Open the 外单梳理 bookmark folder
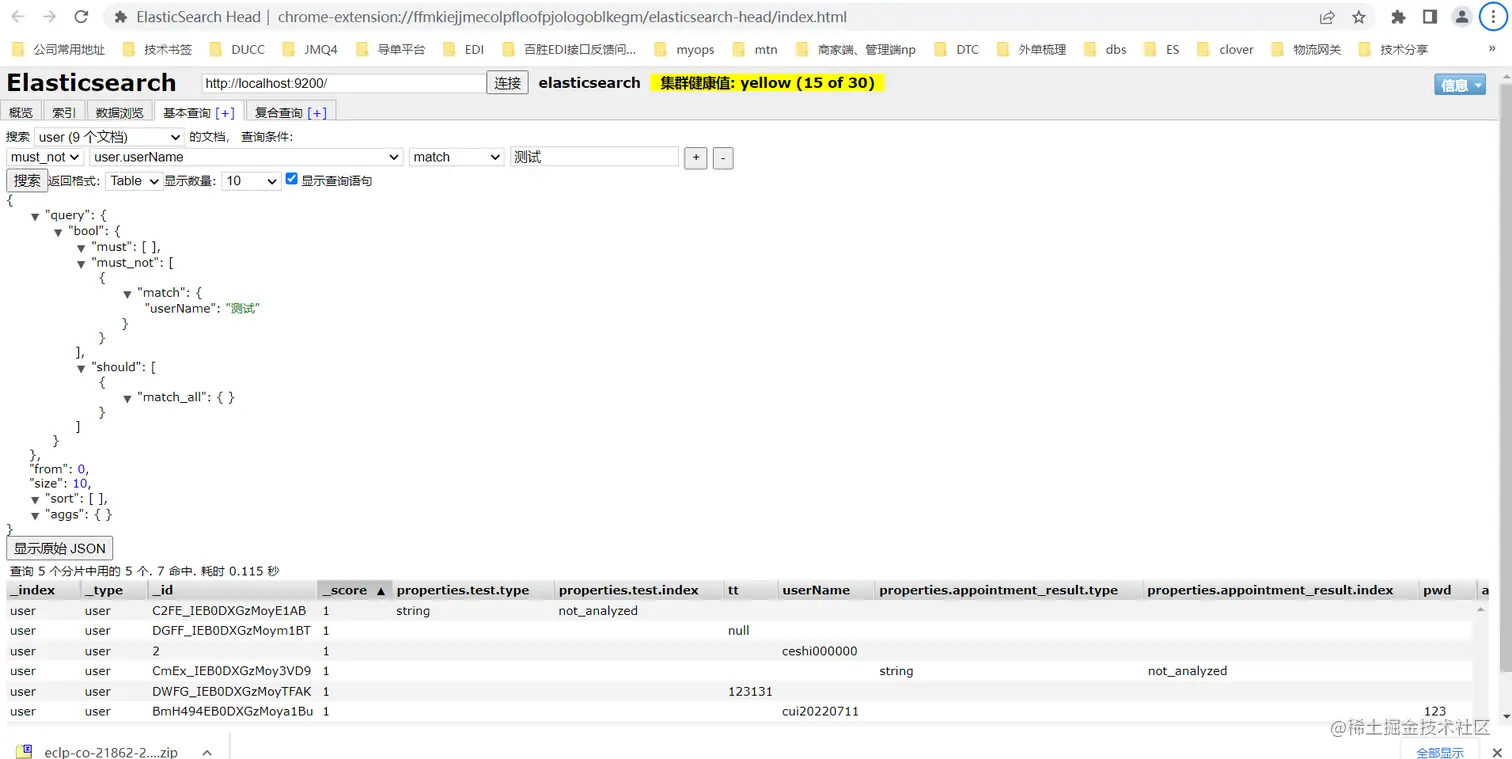Image resolution: width=1512 pixels, height=759 pixels. point(1031,49)
